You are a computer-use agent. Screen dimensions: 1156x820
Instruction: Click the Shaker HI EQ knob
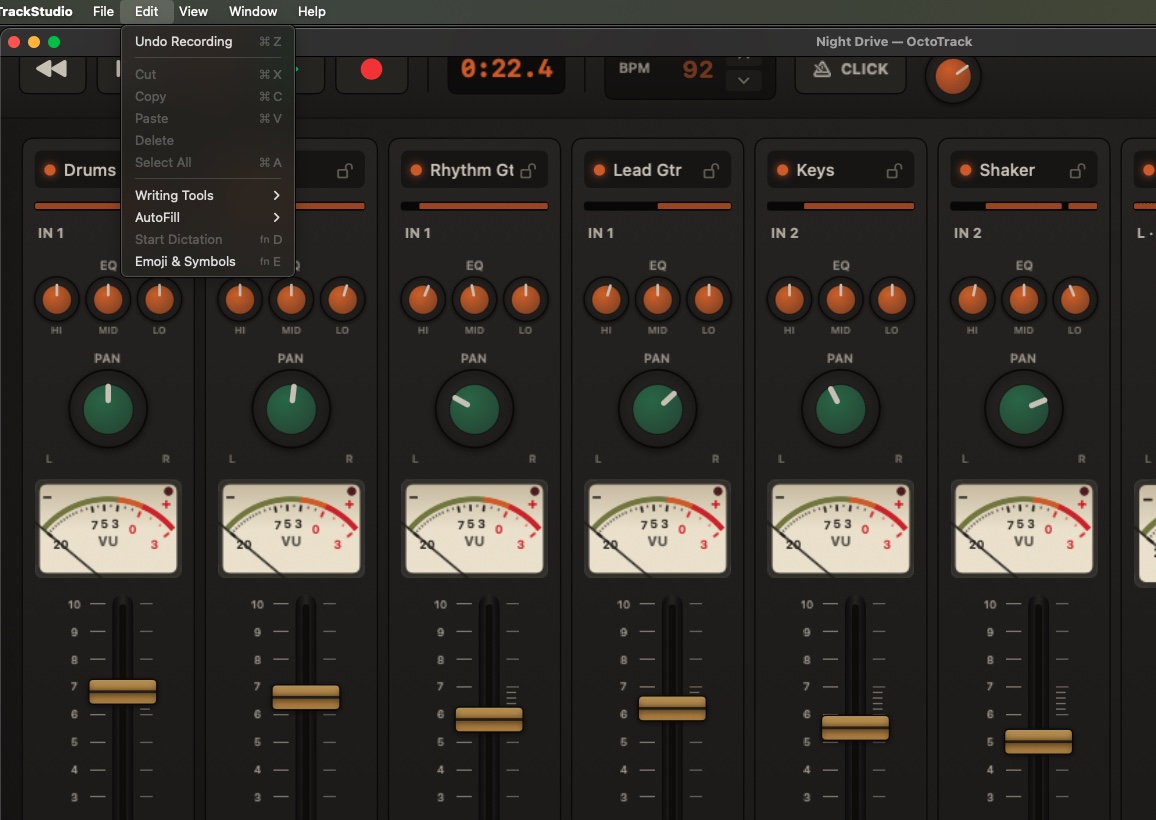pyautogui.click(x=972, y=299)
